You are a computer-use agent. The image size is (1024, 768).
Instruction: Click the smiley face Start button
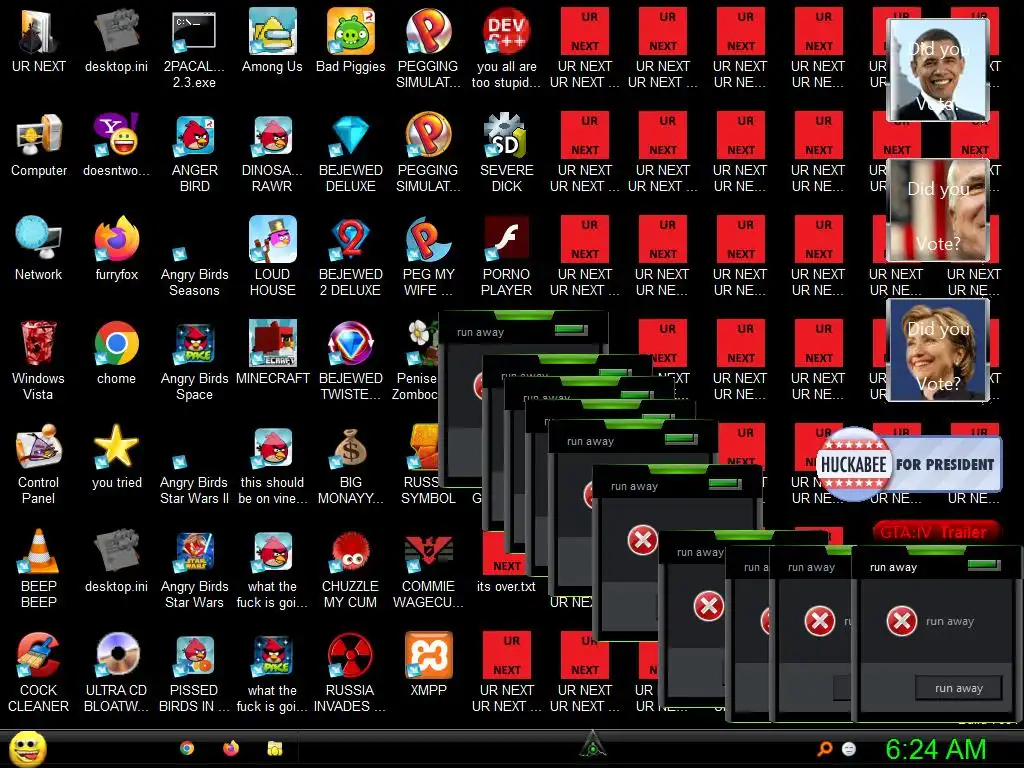[x=27, y=748]
